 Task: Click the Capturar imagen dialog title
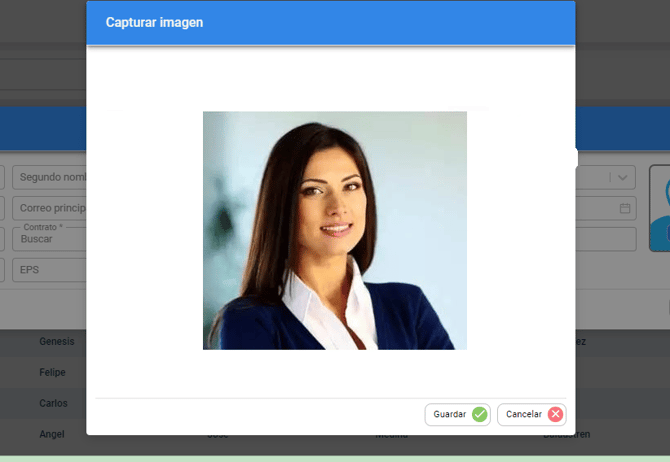[154, 22]
